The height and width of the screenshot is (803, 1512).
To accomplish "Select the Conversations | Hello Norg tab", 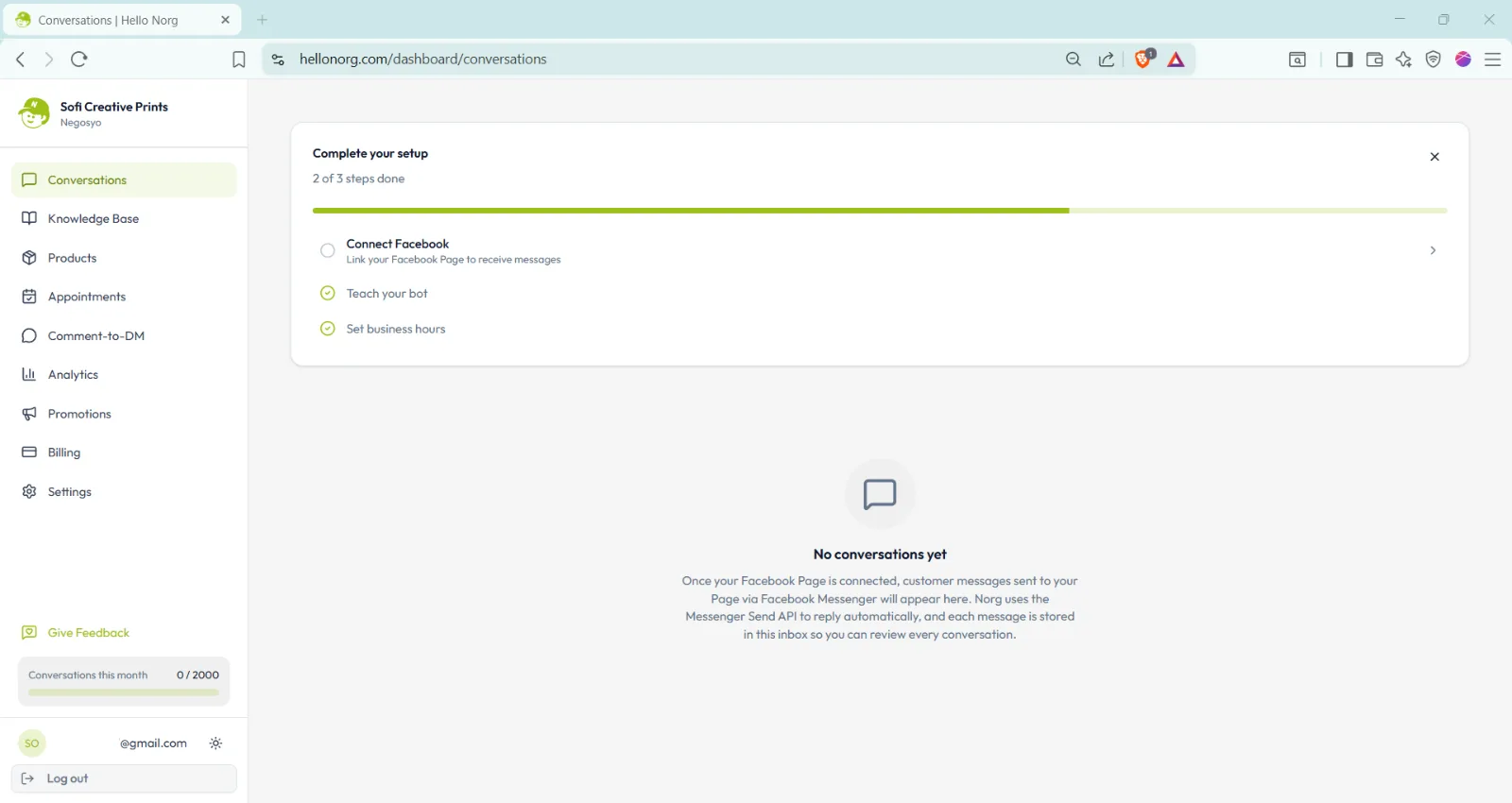I will pyautogui.click(x=122, y=20).
